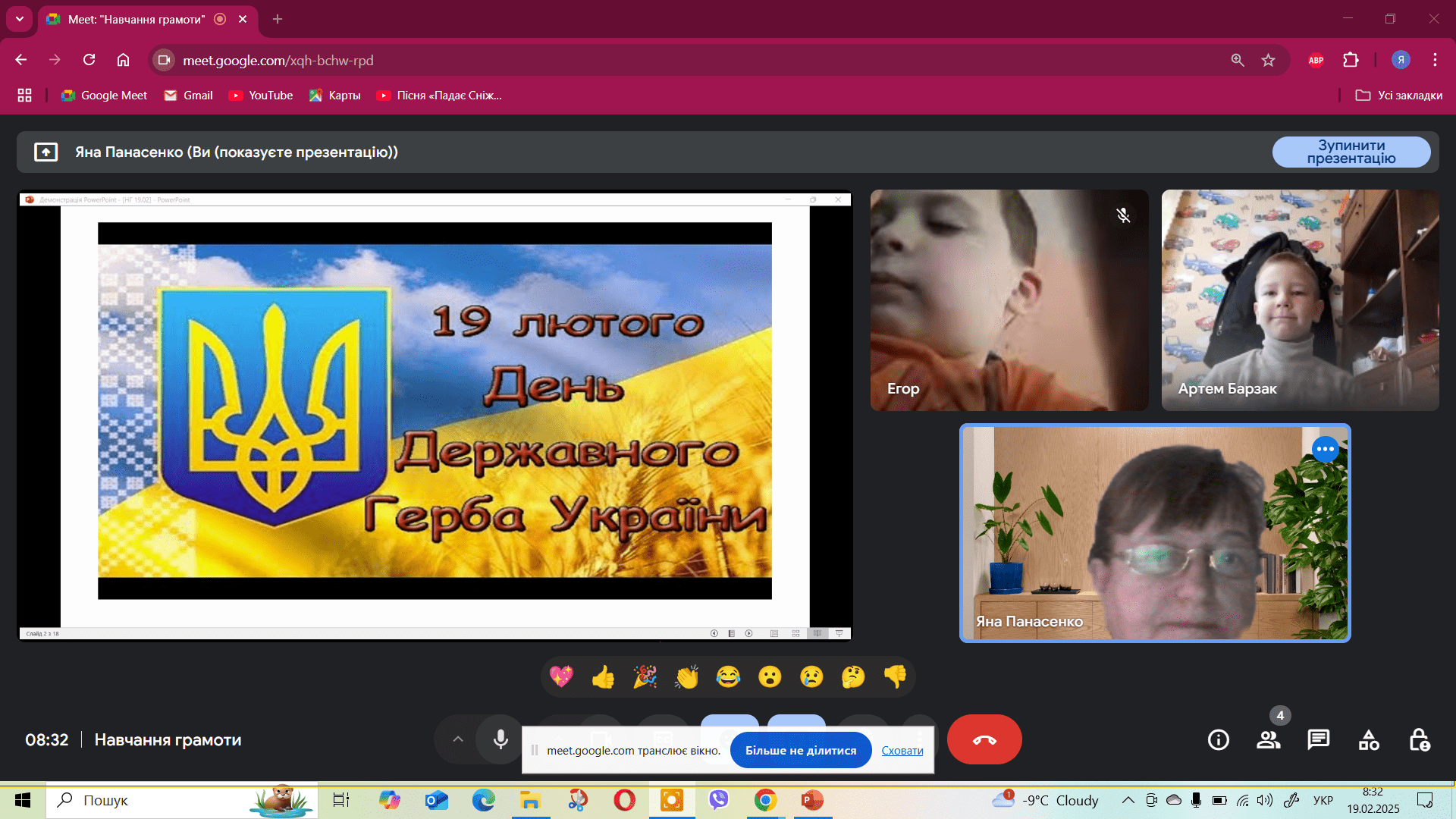The height and width of the screenshot is (819, 1456).
Task: Click Зупинити презентацію button
Action: click(1351, 152)
